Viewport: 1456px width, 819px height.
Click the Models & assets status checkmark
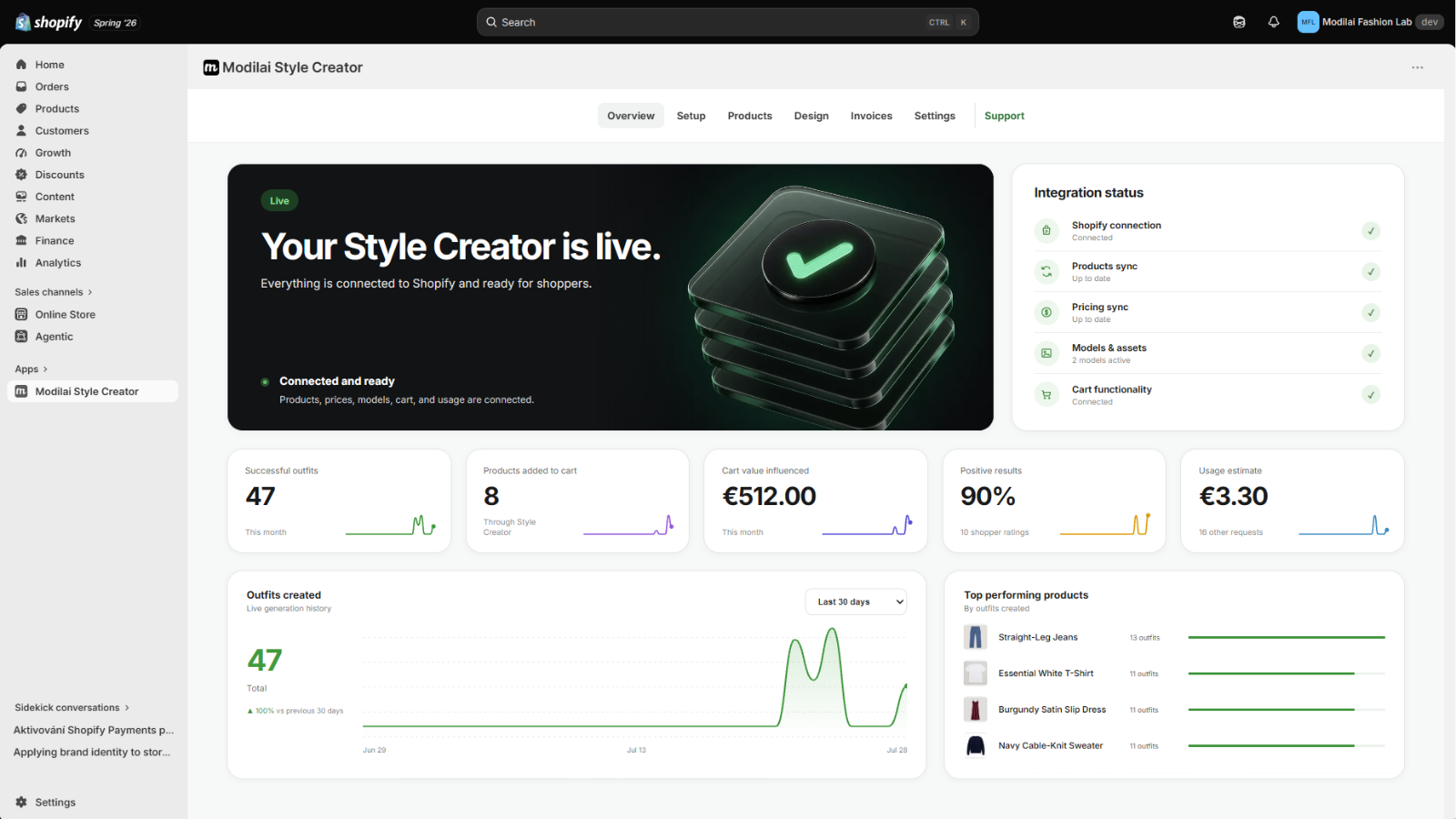tap(1371, 353)
